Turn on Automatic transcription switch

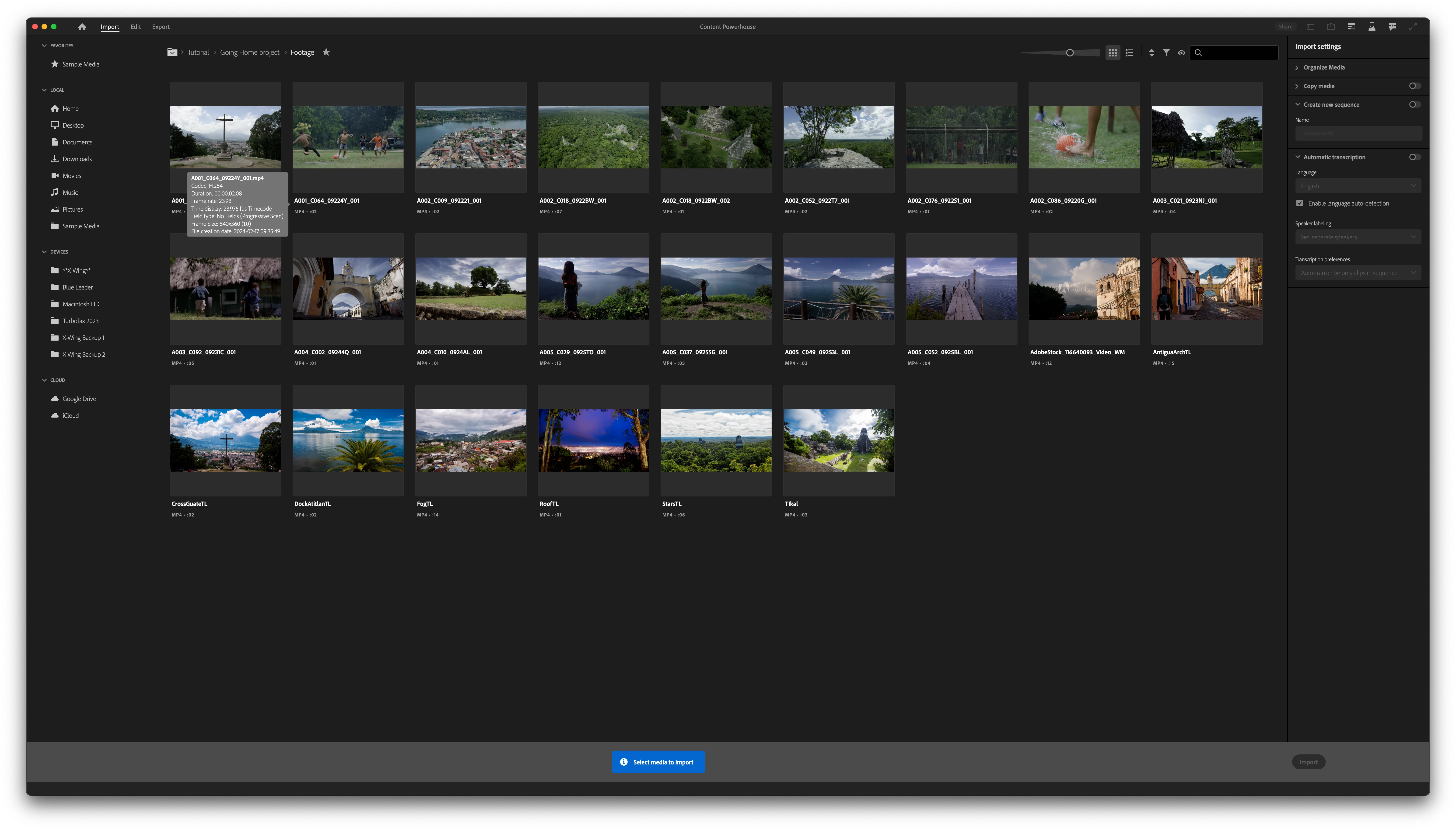click(x=1414, y=157)
